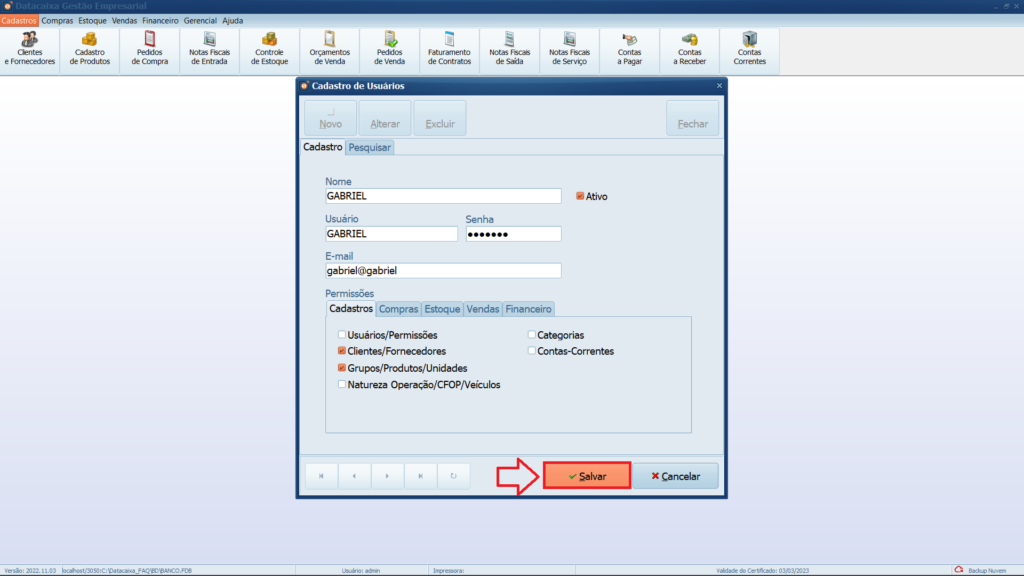The height and width of the screenshot is (576, 1024).
Task: Open Orçamentos de Venda toolbar icon
Action: (x=329, y=49)
